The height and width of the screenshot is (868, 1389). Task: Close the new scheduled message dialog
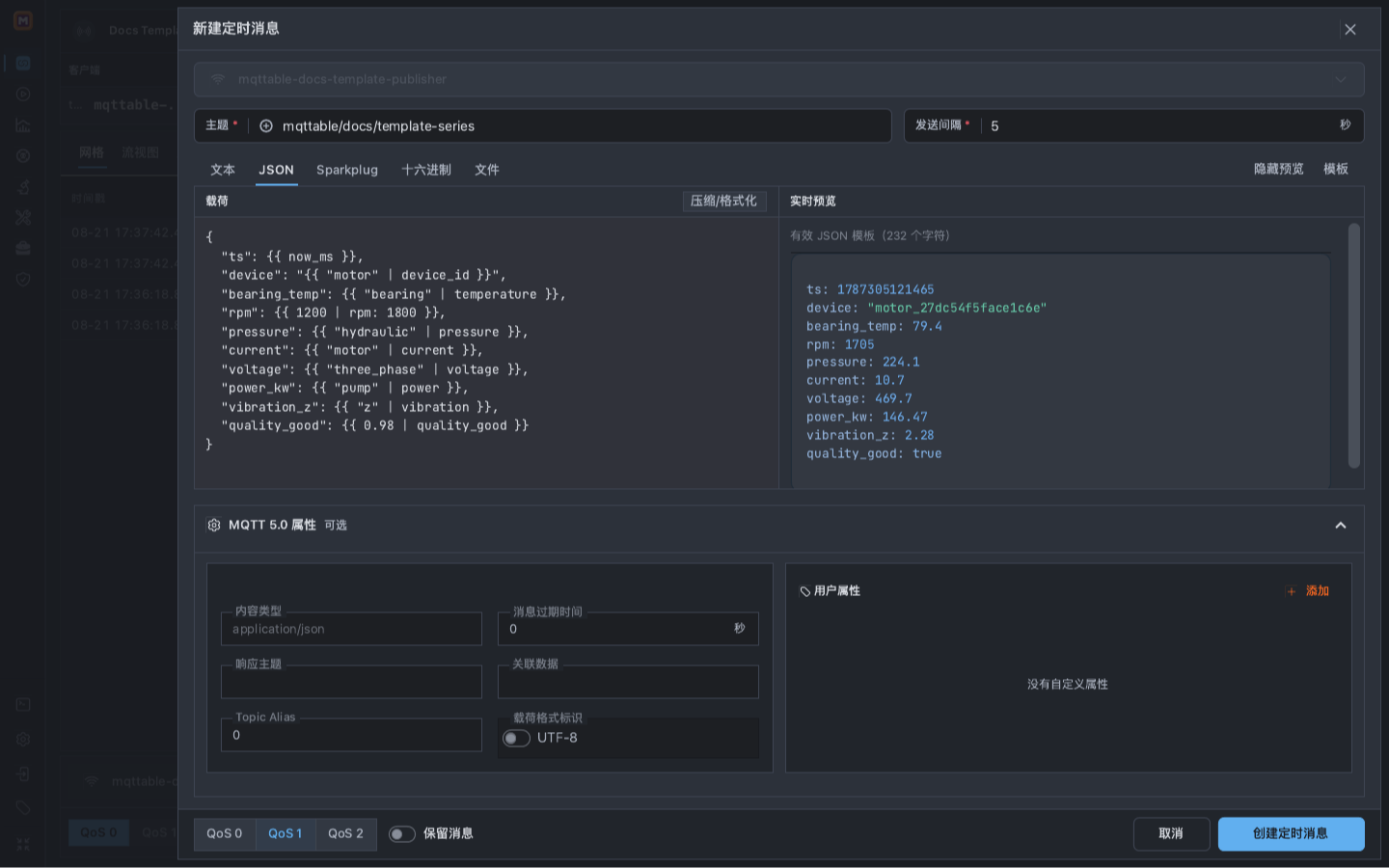(x=1349, y=29)
